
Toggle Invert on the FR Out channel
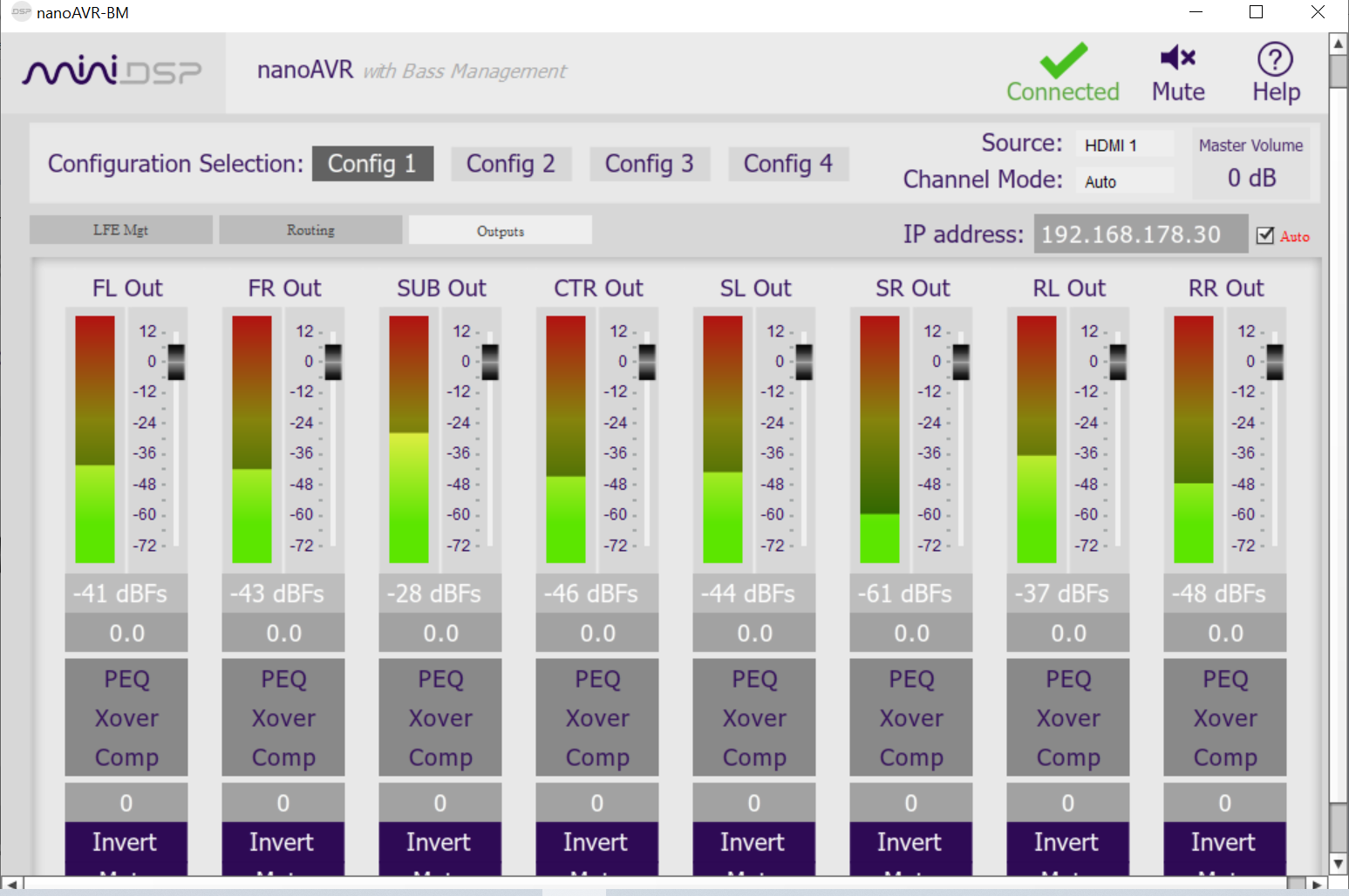(283, 842)
